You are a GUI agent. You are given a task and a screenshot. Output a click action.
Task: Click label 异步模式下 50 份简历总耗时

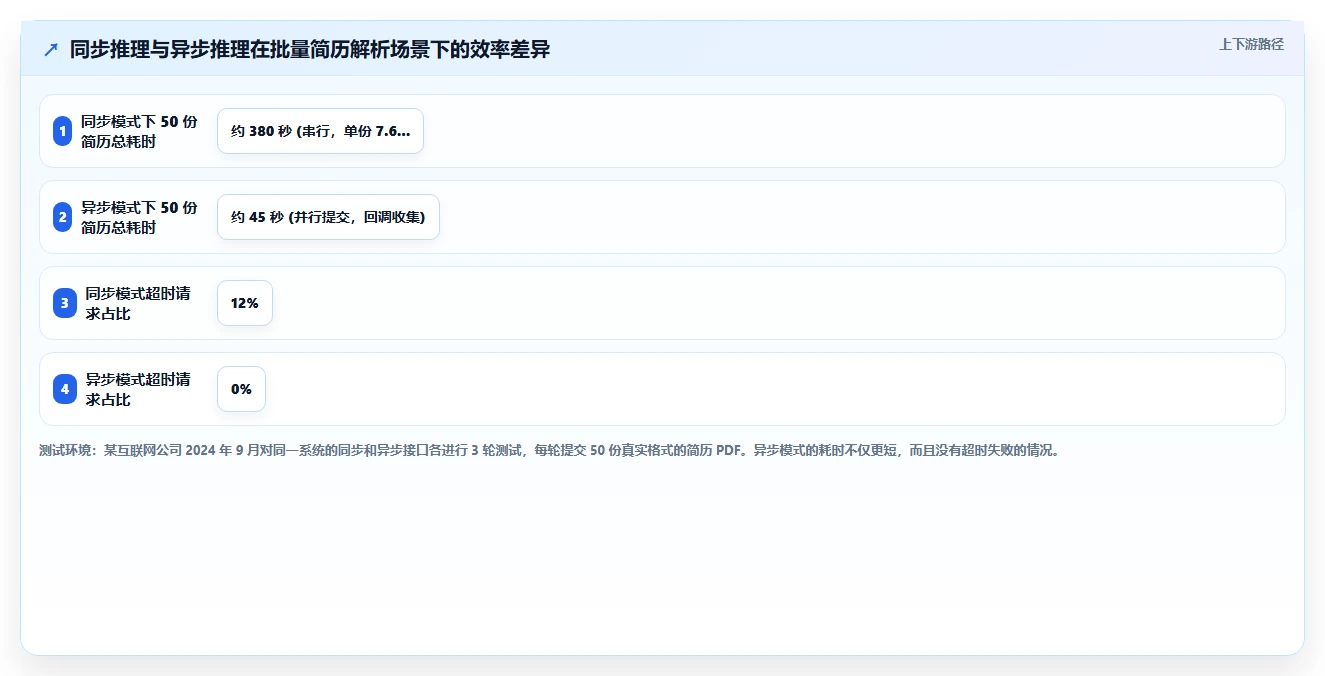(139, 217)
